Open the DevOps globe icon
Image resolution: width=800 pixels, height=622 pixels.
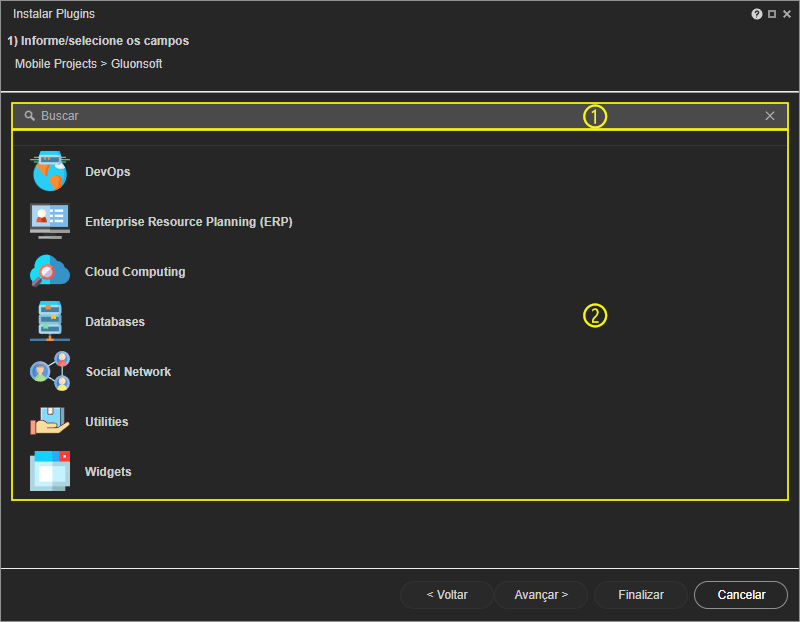tap(49, 171)
